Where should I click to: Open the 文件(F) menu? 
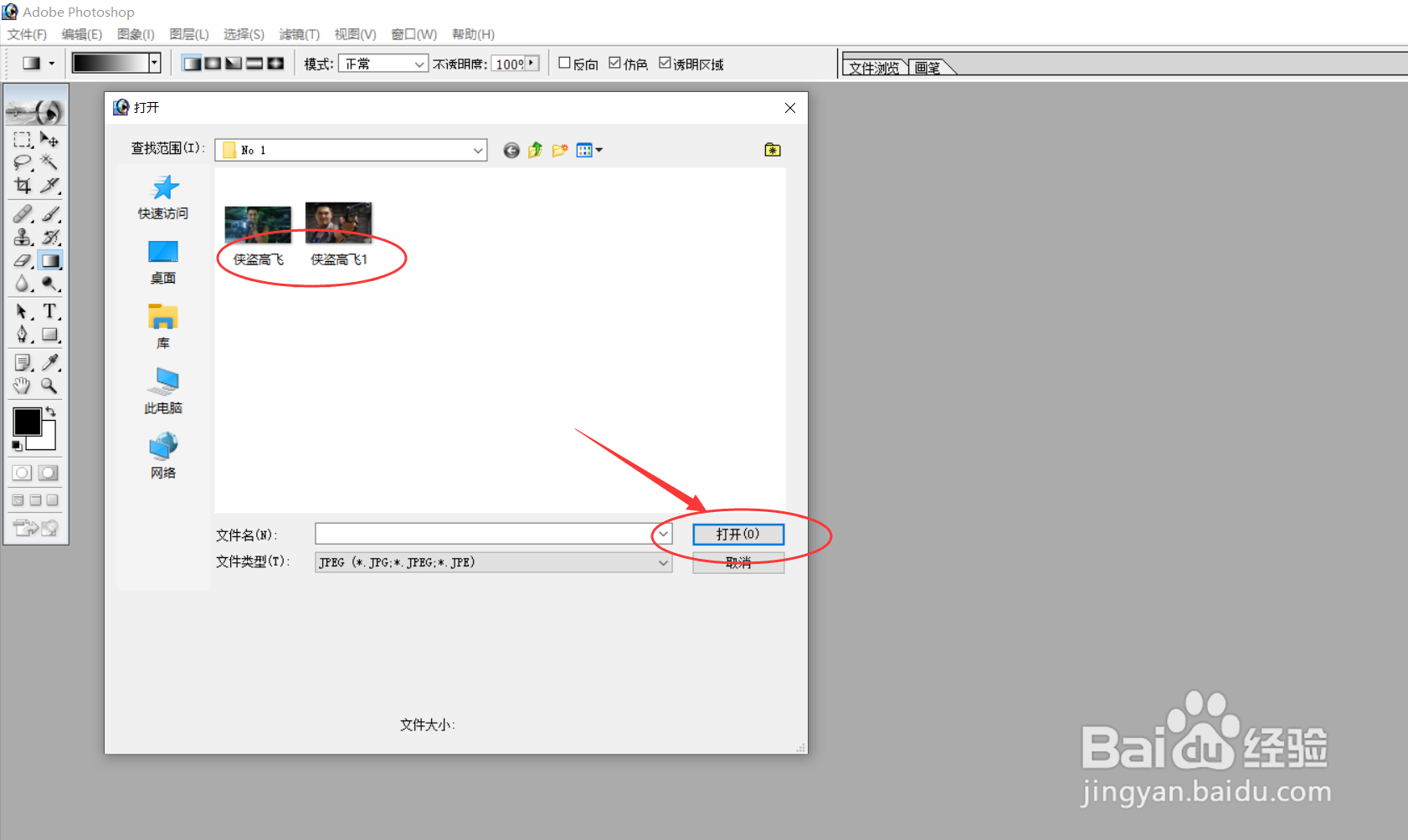pos(27,34)
